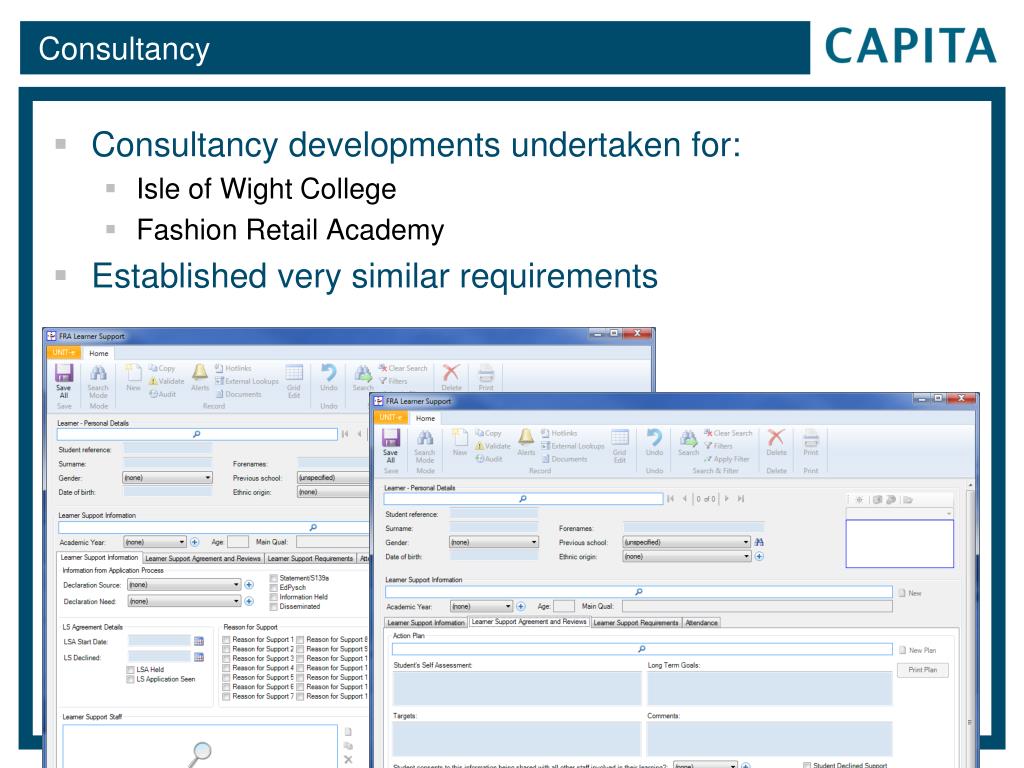Open Documents in the front window ribbon
The width and height of the screenshot is (1024, 768).
point(565,459)
